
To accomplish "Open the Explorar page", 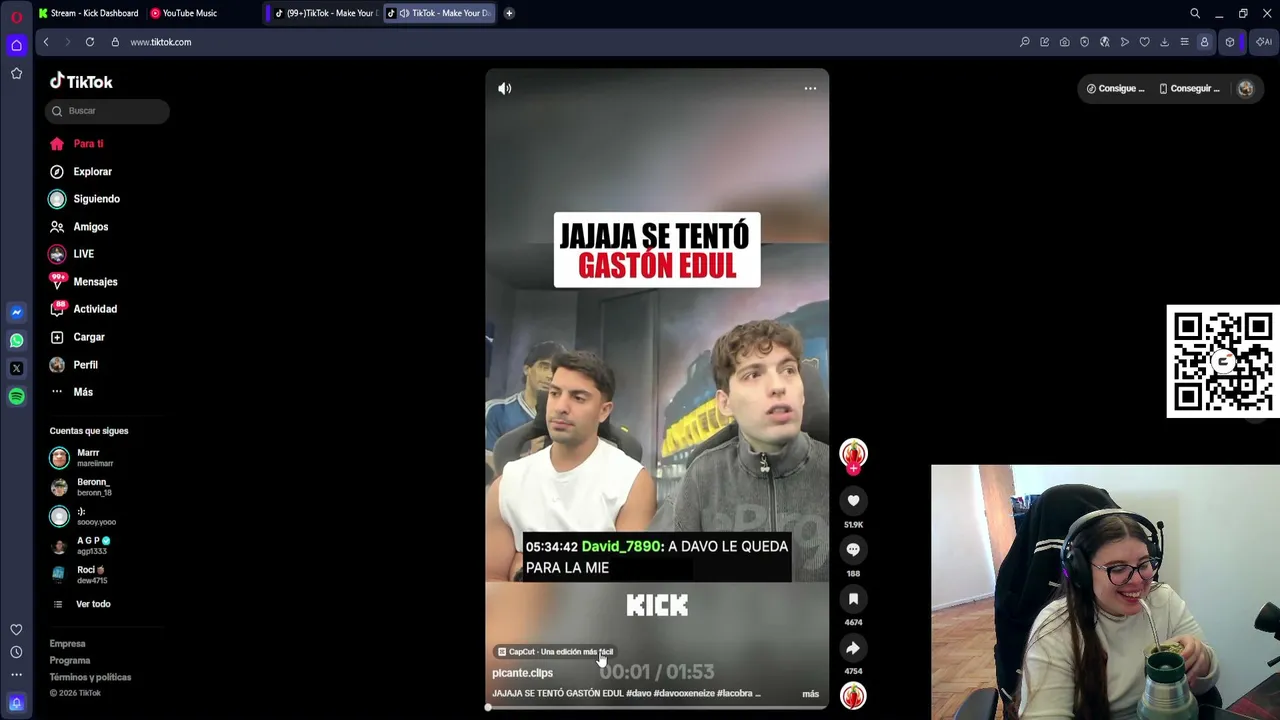I will [92, 172].
